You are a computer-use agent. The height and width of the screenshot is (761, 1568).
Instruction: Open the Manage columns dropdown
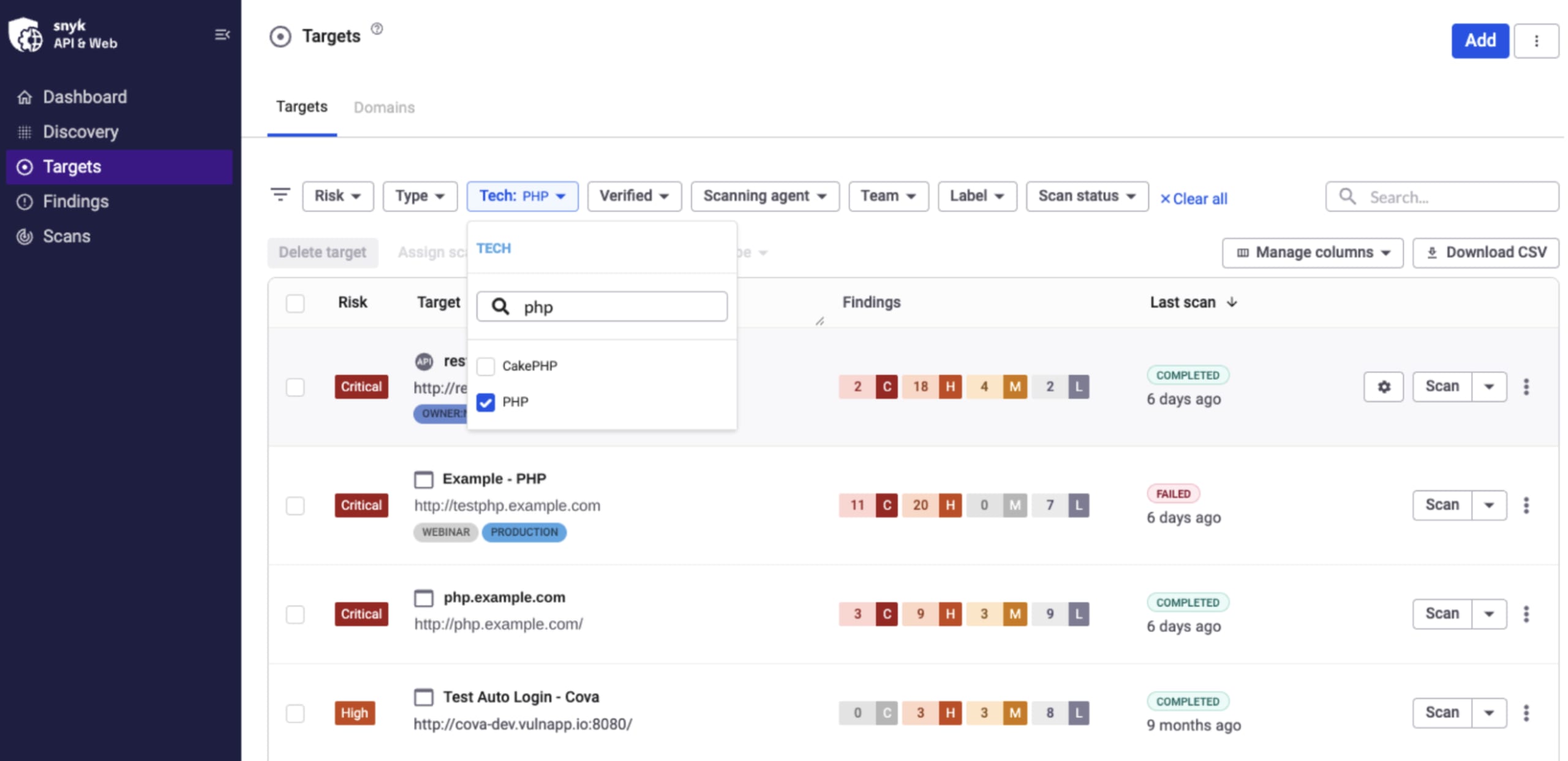point(1312,252)
